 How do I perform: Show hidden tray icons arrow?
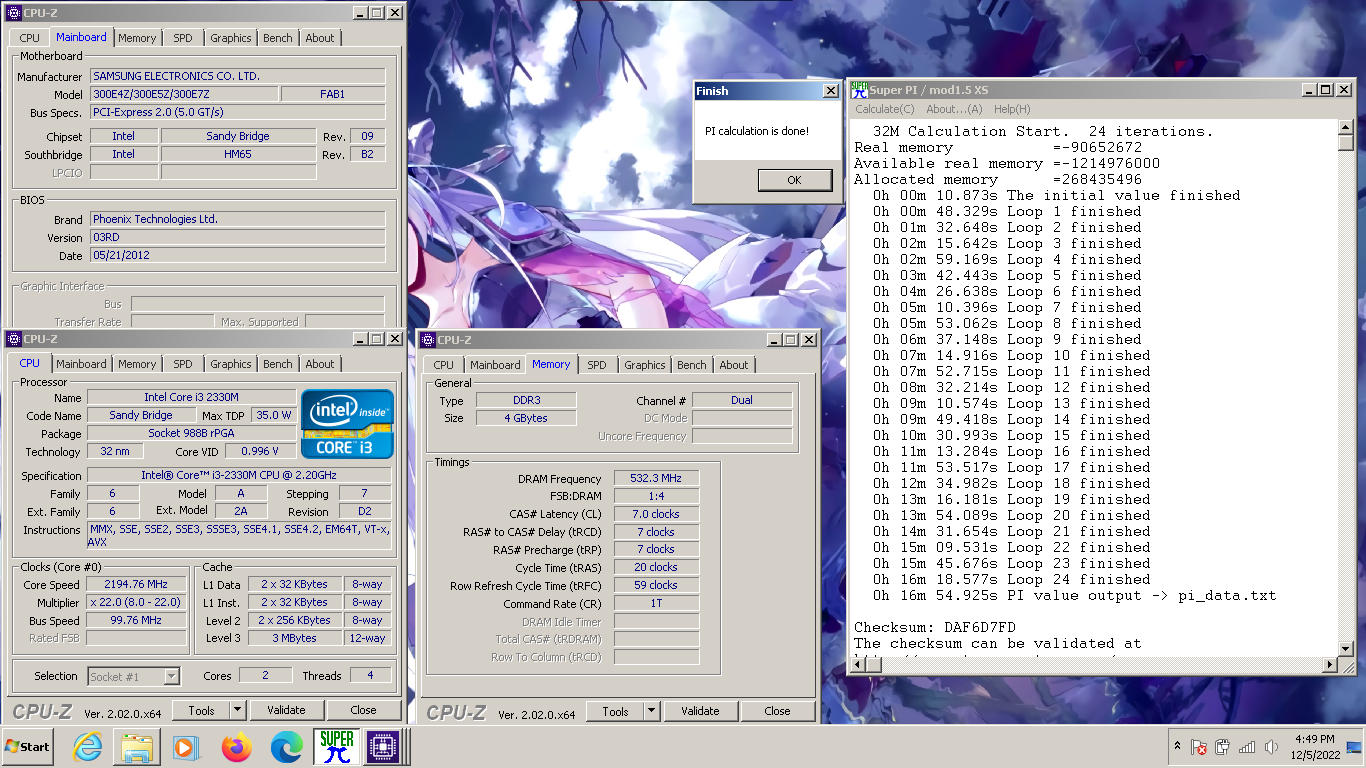pos(1177,747)
